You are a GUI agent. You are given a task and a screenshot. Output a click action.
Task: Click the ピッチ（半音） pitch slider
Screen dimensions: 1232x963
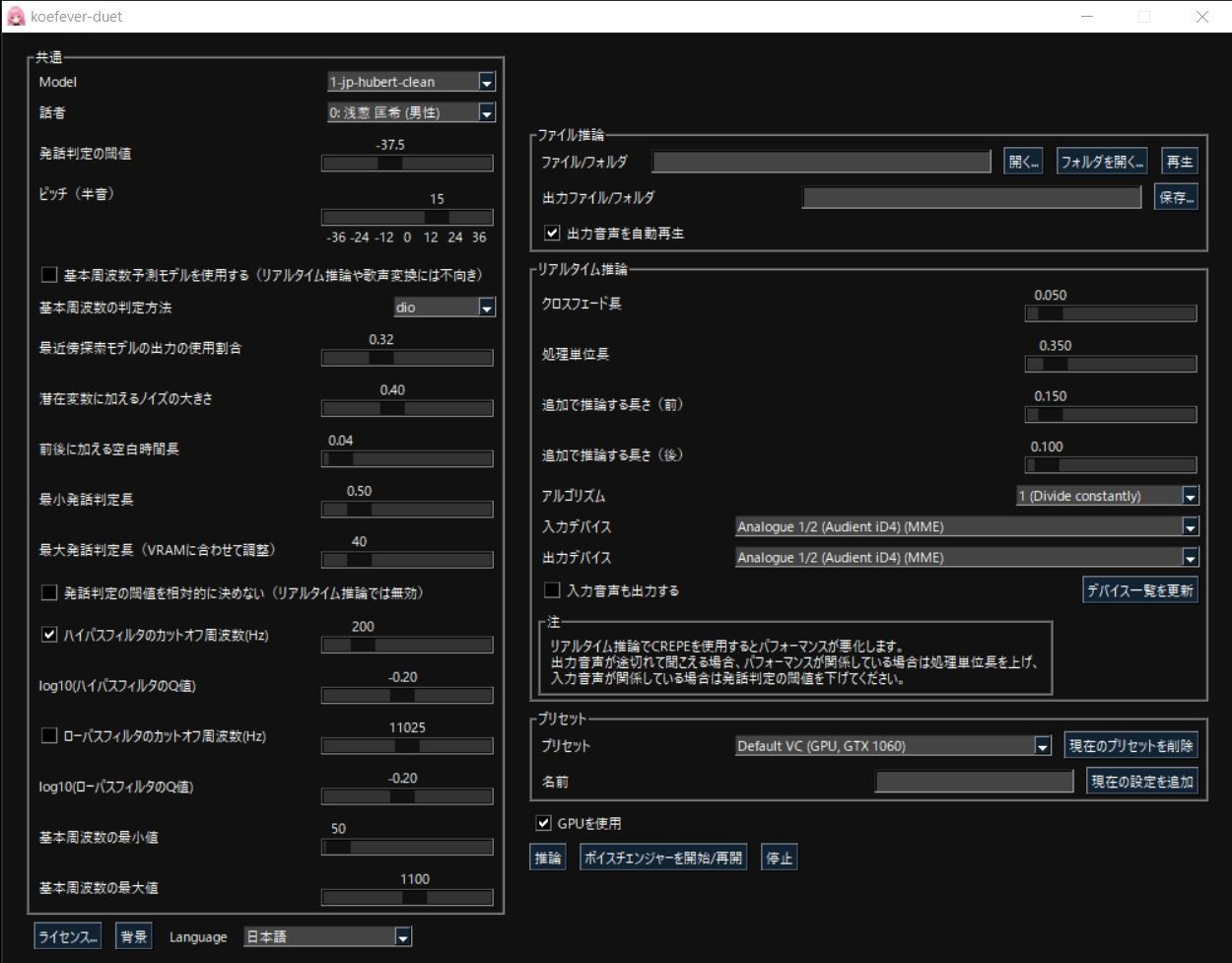pyautogui.click(x=407, y=217)
